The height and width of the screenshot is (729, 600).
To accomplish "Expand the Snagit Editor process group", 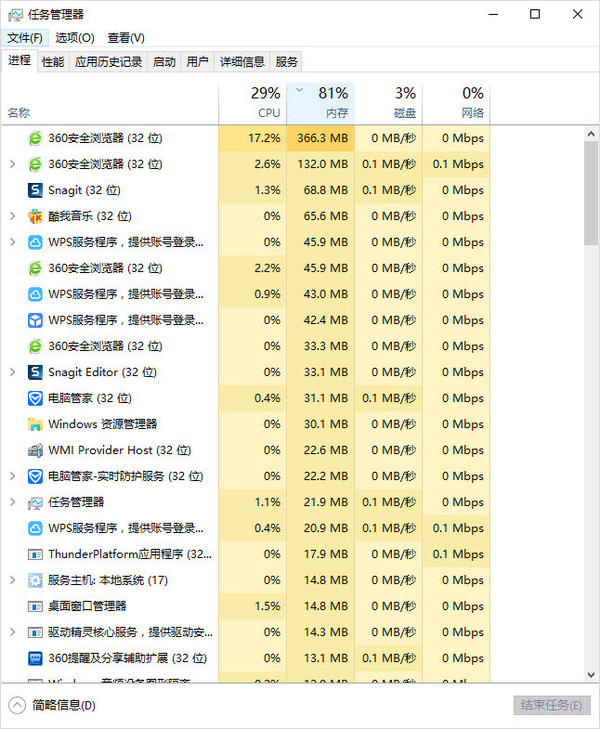I will (12, 372).
